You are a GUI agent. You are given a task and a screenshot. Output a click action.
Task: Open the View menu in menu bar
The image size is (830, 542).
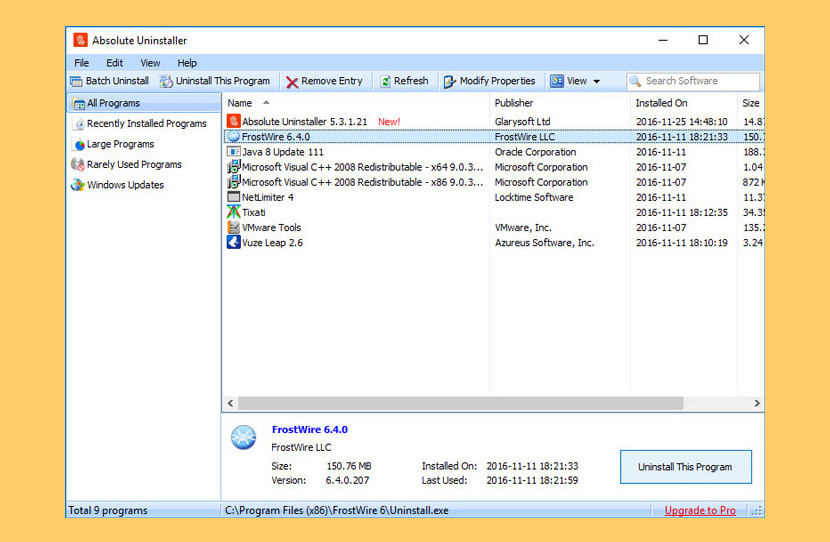[150, 63]
